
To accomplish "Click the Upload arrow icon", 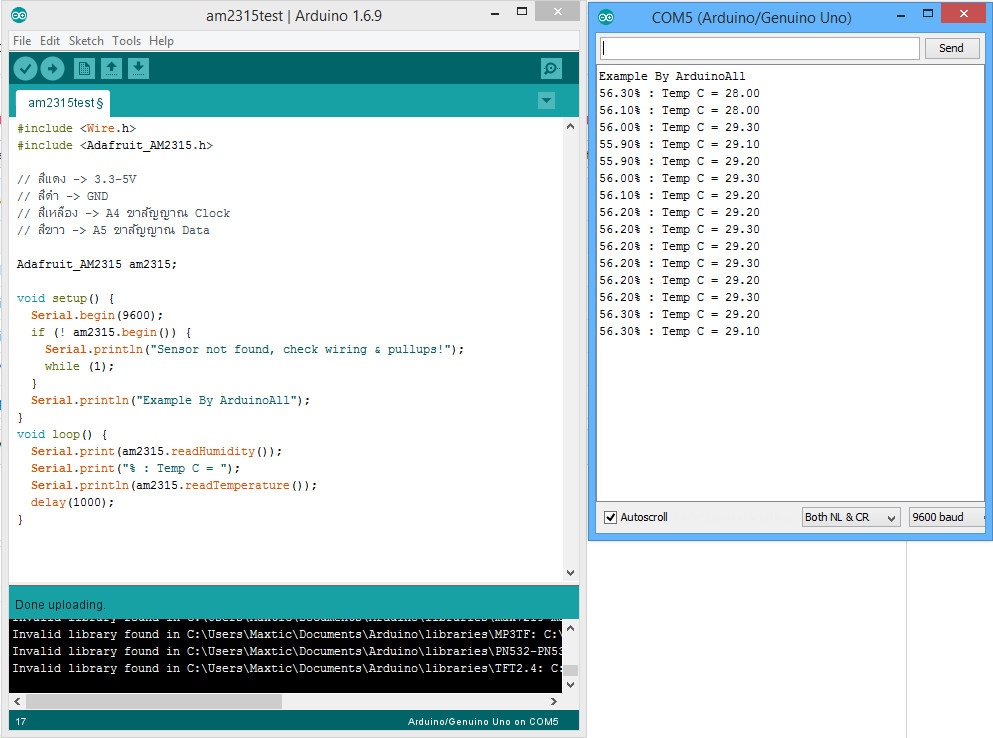I will click(53, 68).
